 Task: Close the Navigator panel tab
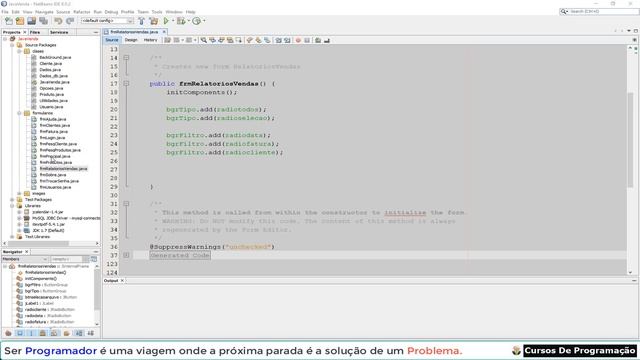coord(27,252)
